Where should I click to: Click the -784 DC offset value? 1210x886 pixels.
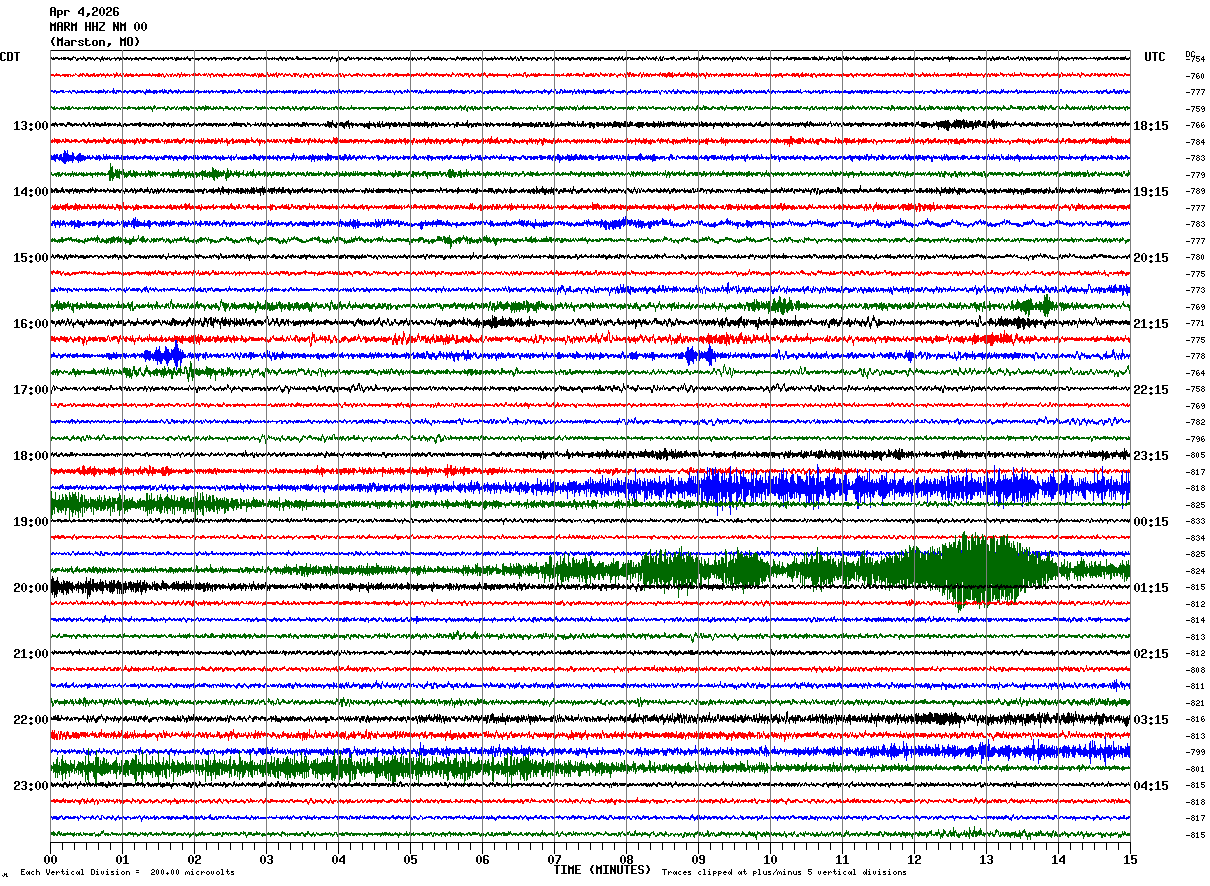[1195, 142]
